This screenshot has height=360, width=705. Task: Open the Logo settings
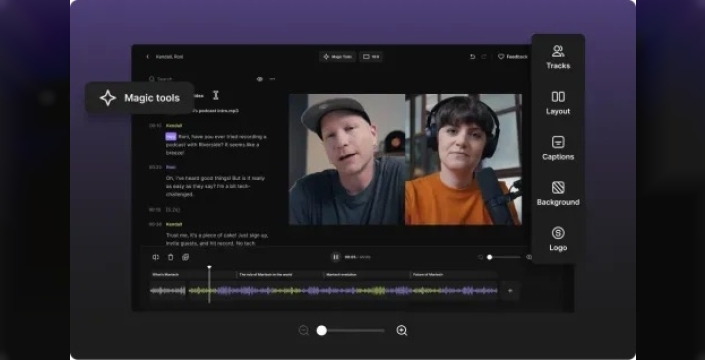tap(558, 239)
